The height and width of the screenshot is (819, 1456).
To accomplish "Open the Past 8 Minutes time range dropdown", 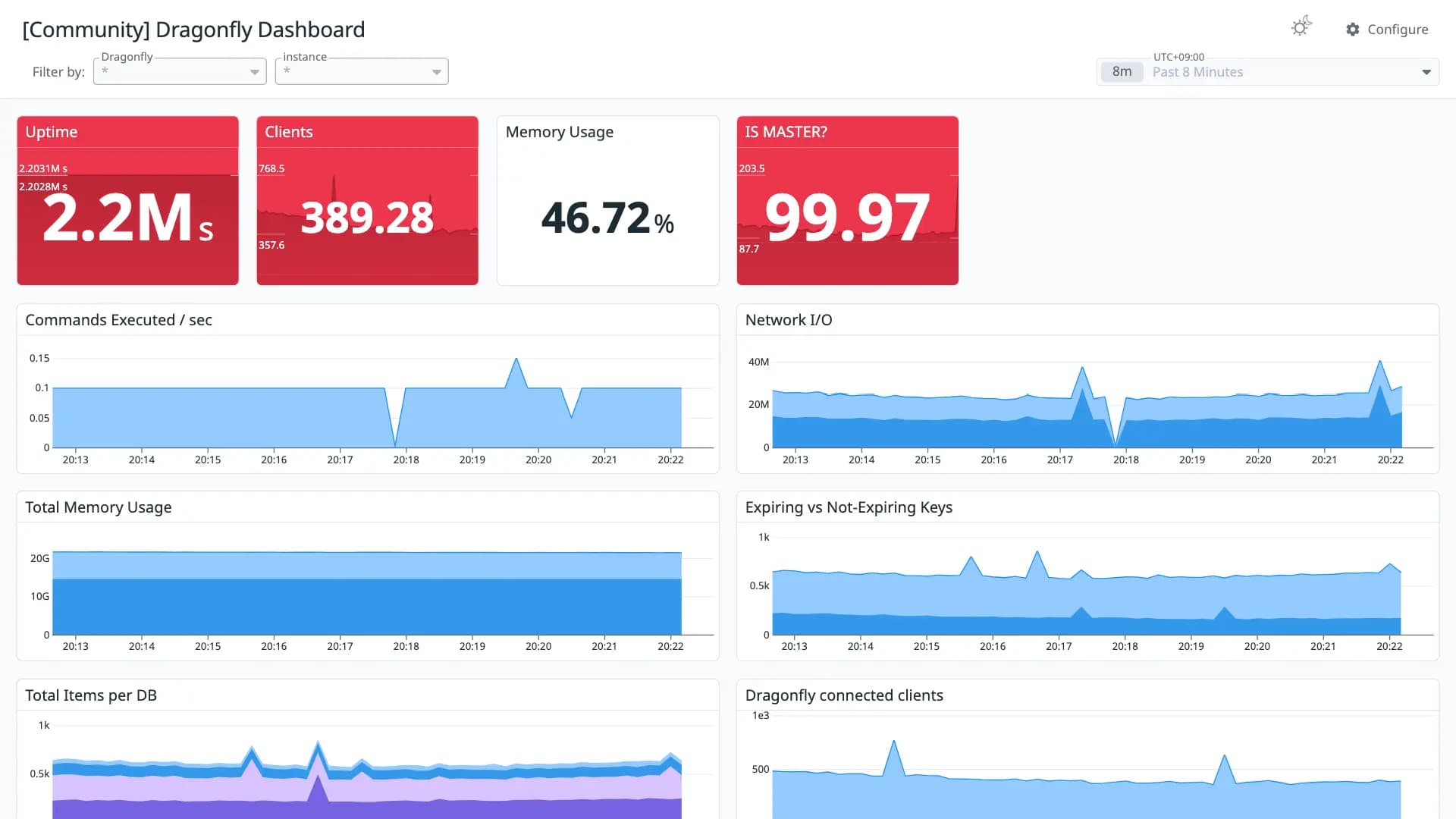I will click(x=1267, y=72).
